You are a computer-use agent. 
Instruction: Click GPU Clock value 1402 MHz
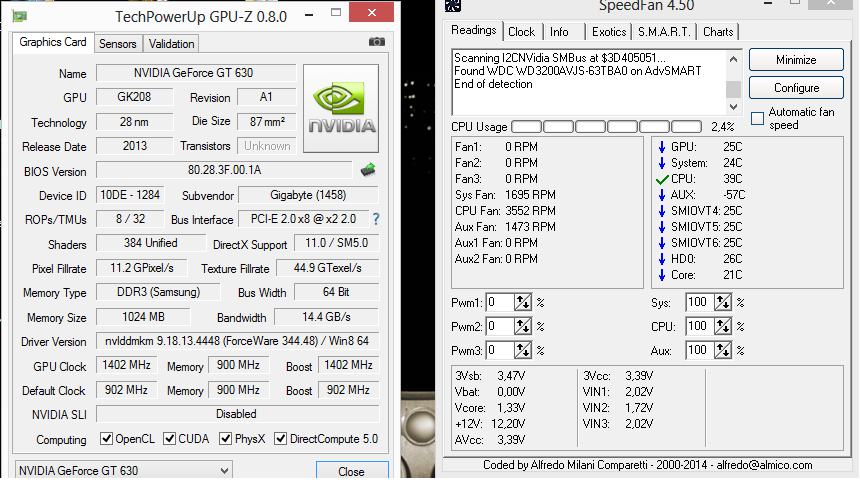pos(127,365)
